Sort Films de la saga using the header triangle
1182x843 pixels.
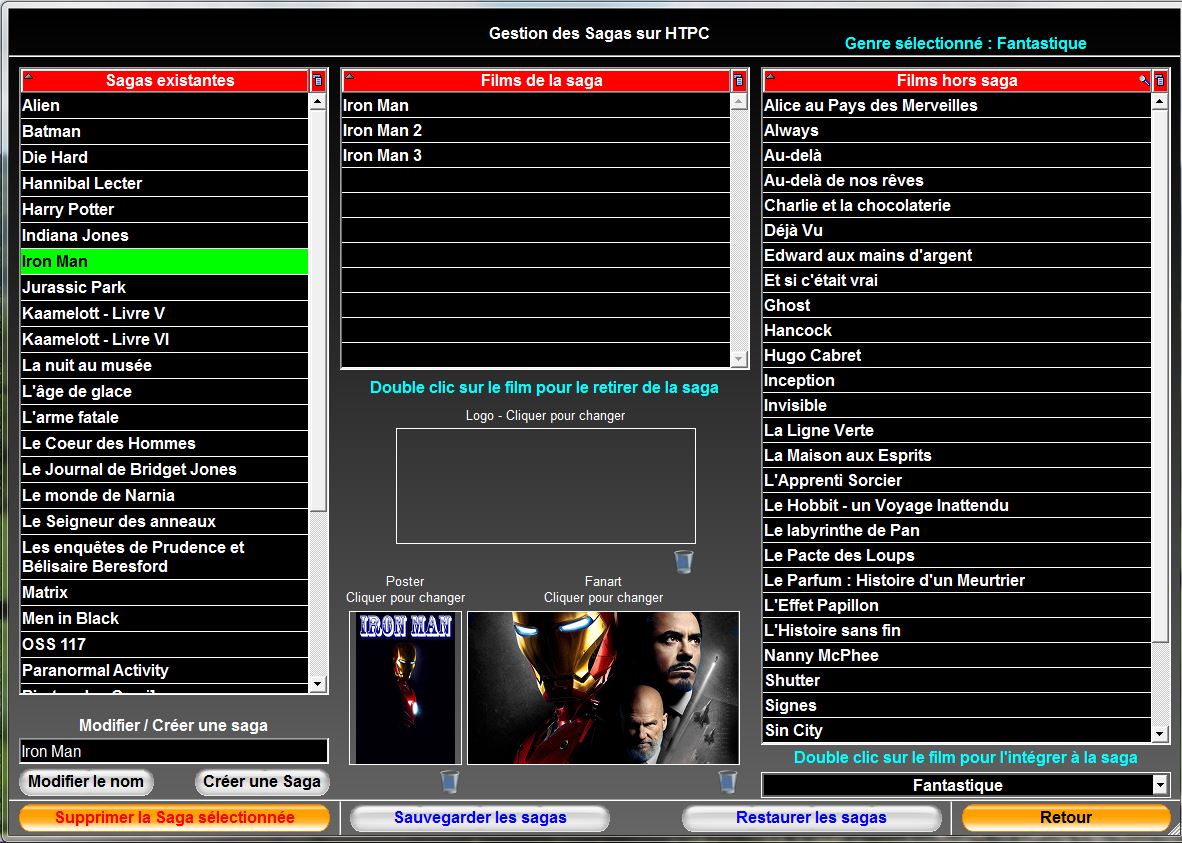(349, 75)
